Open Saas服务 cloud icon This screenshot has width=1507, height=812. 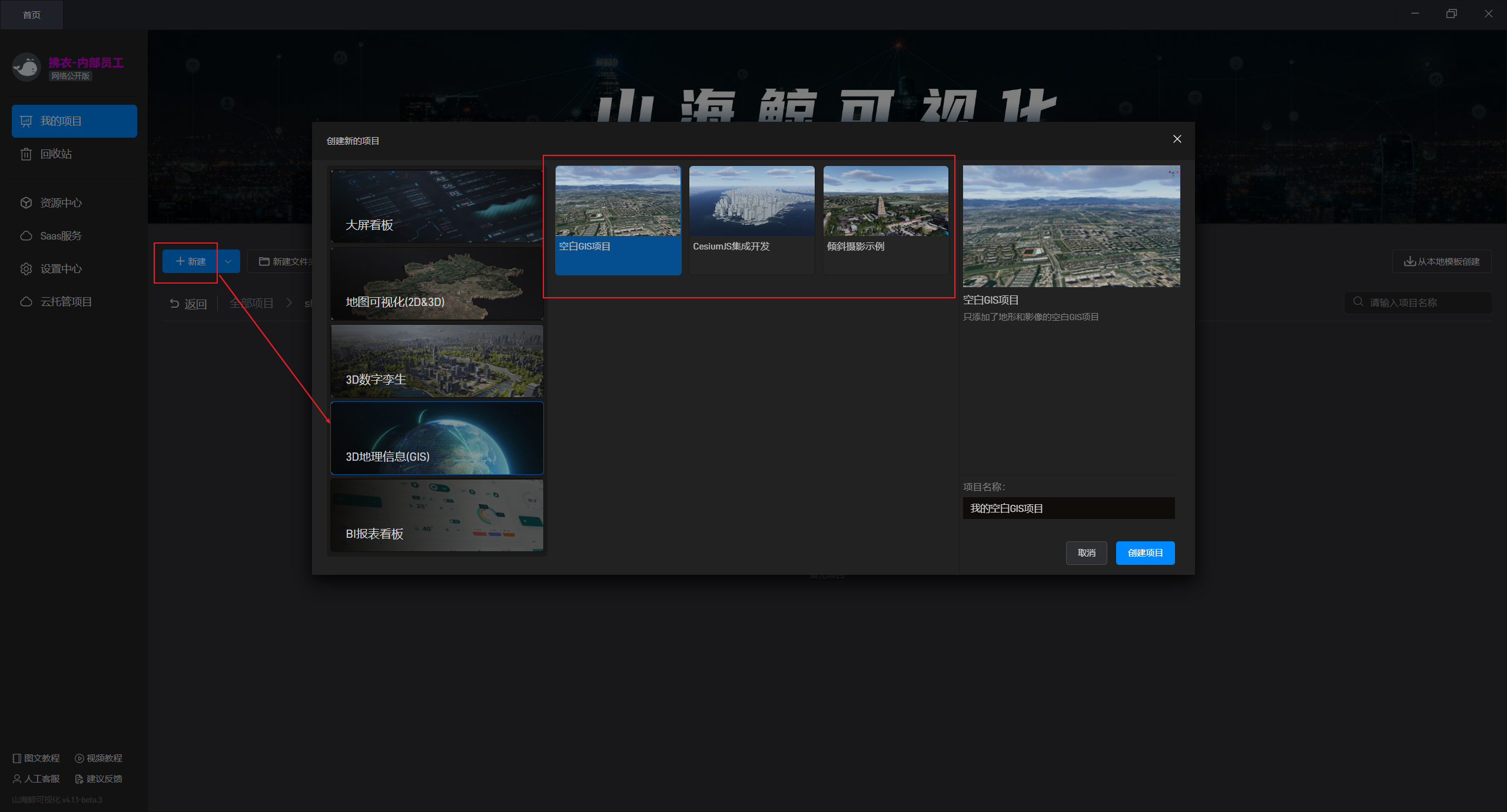click(x=26, y=236)
